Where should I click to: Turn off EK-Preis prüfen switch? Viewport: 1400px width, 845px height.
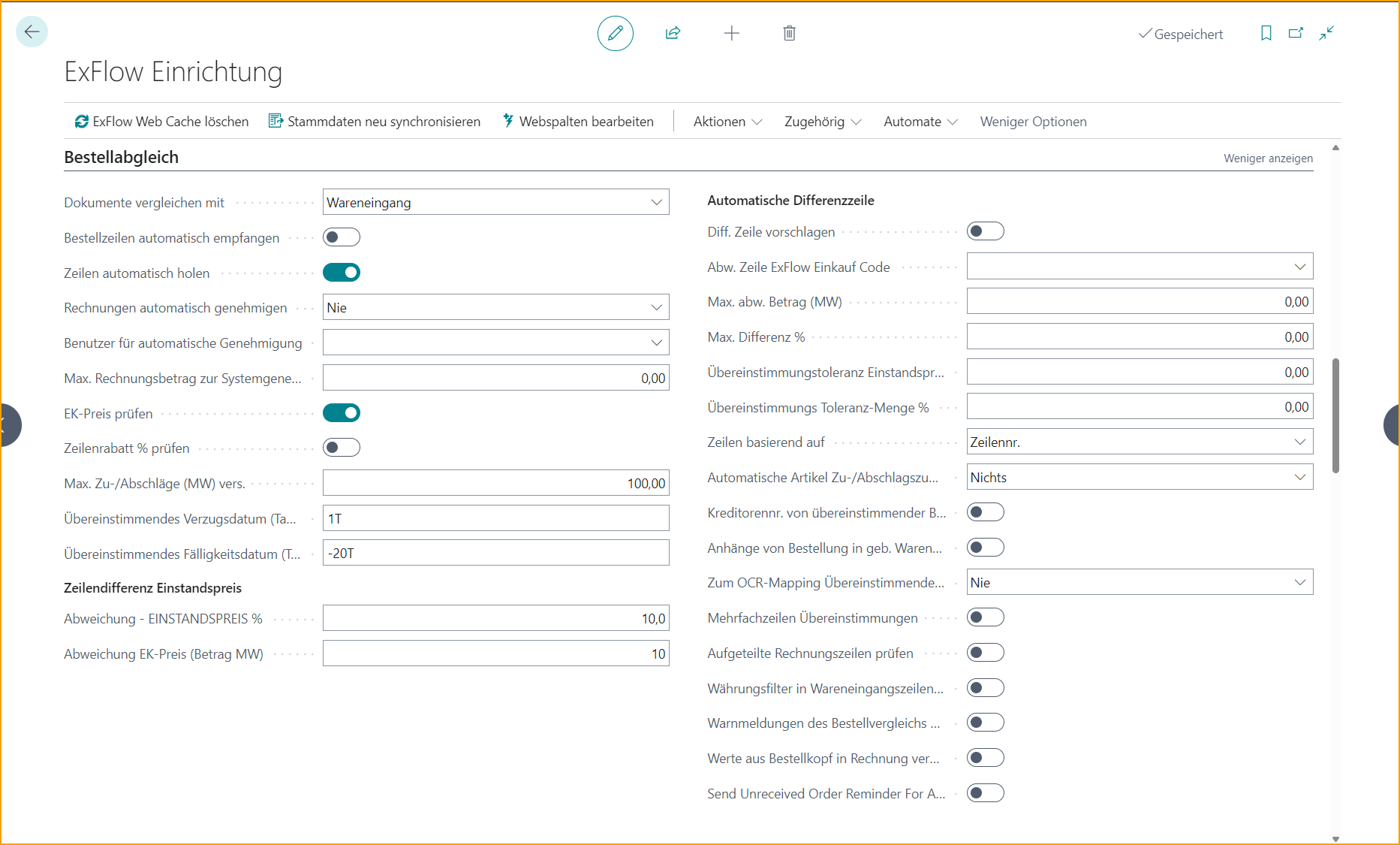tap(342, 413)
